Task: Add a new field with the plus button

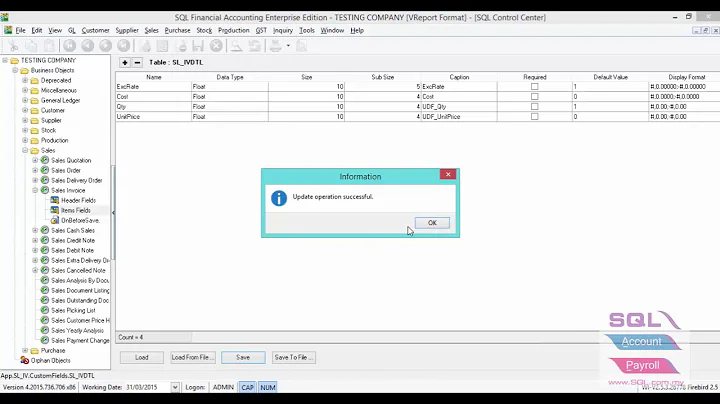Action: coord(125,62)
